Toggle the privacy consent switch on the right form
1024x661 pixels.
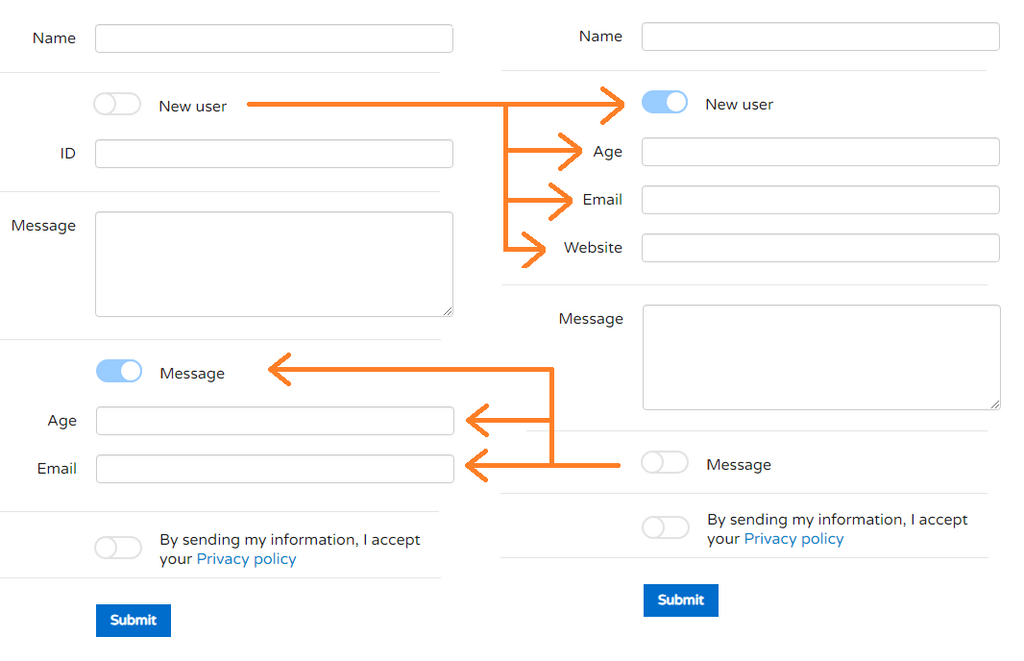664,527
